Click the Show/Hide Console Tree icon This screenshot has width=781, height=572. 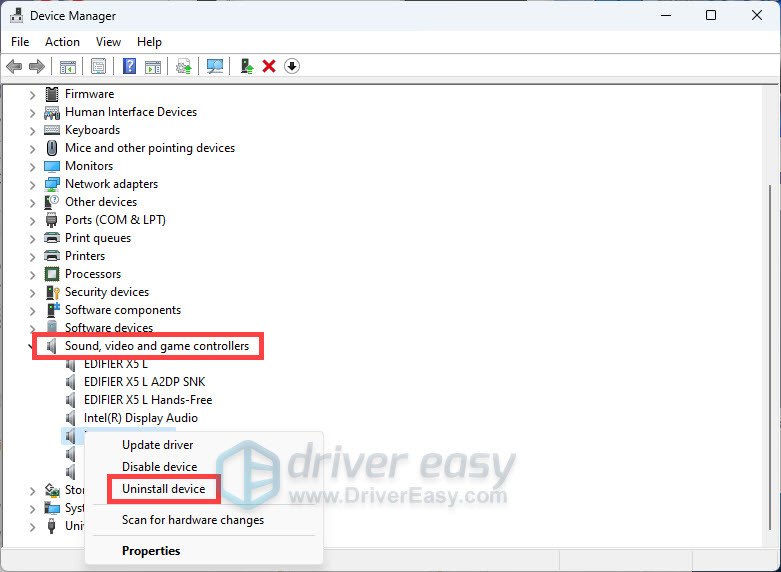coord(68,66)
